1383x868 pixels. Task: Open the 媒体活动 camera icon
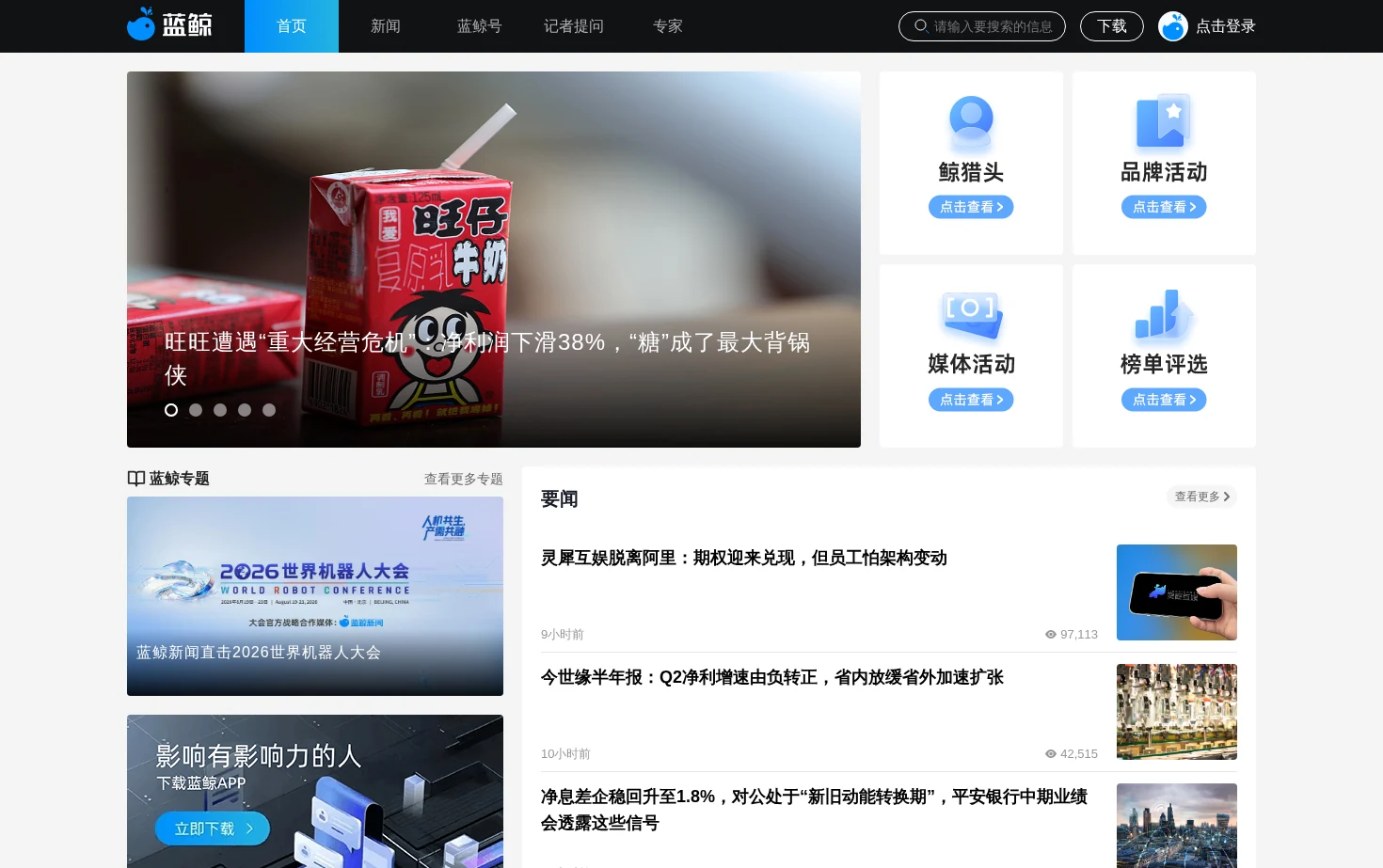click(971, 315)
